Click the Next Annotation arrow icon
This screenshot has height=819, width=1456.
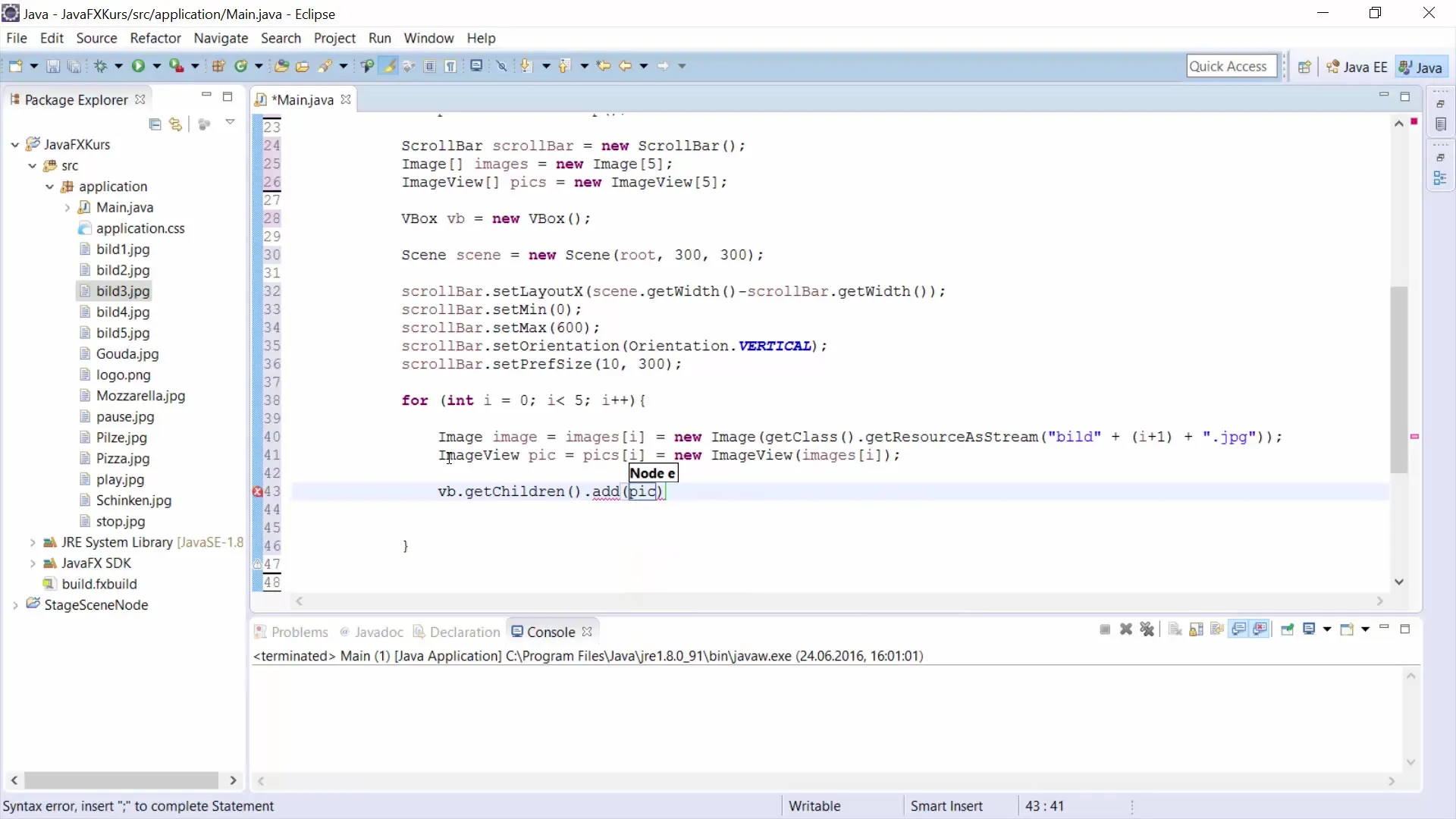(x=526, y=67)
